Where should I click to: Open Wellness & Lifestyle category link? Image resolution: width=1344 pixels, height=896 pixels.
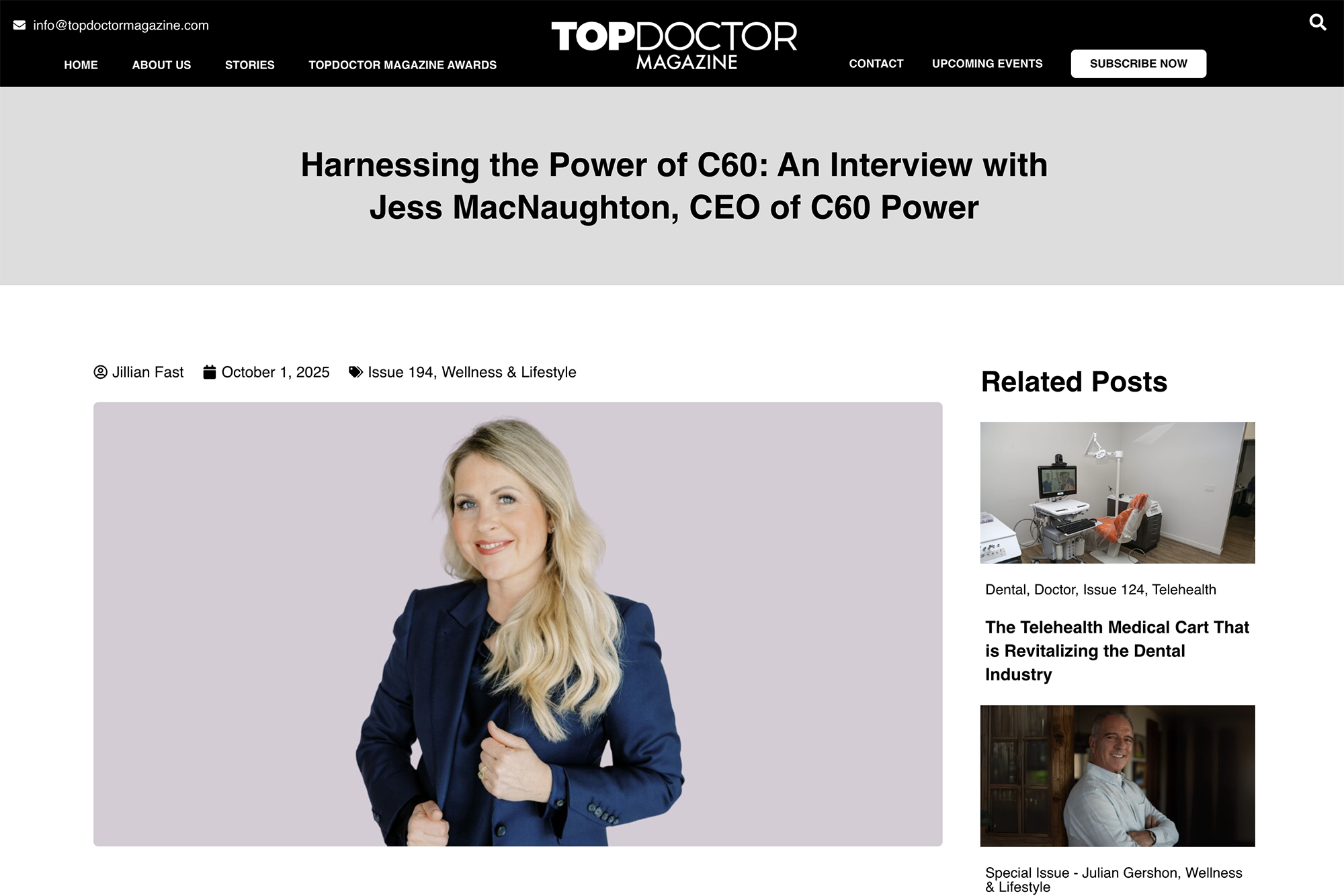click(509, 372)
